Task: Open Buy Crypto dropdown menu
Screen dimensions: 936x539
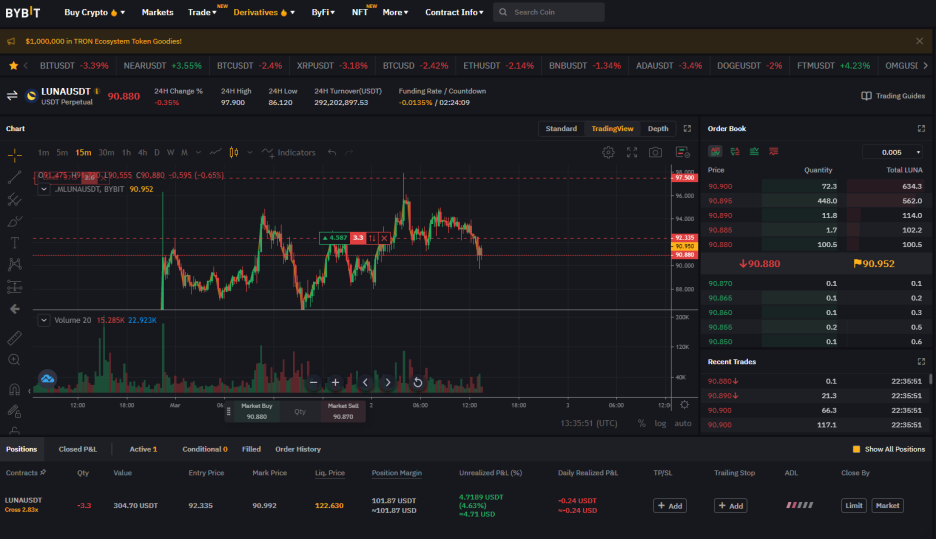Action: [x=94, y=12]
